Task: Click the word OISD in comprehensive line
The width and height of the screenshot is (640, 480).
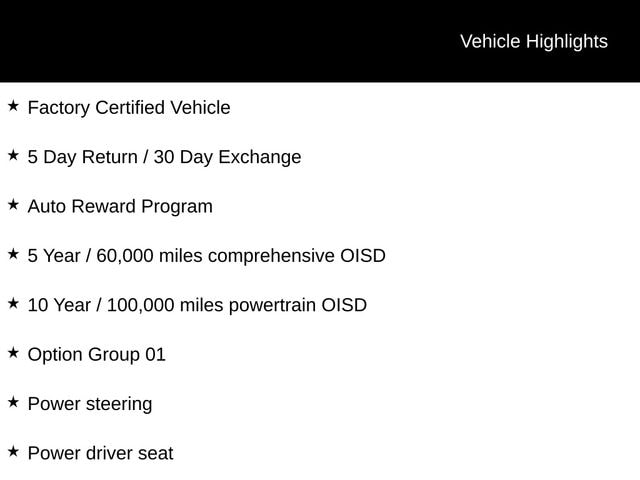Action: tap(363, 256)
